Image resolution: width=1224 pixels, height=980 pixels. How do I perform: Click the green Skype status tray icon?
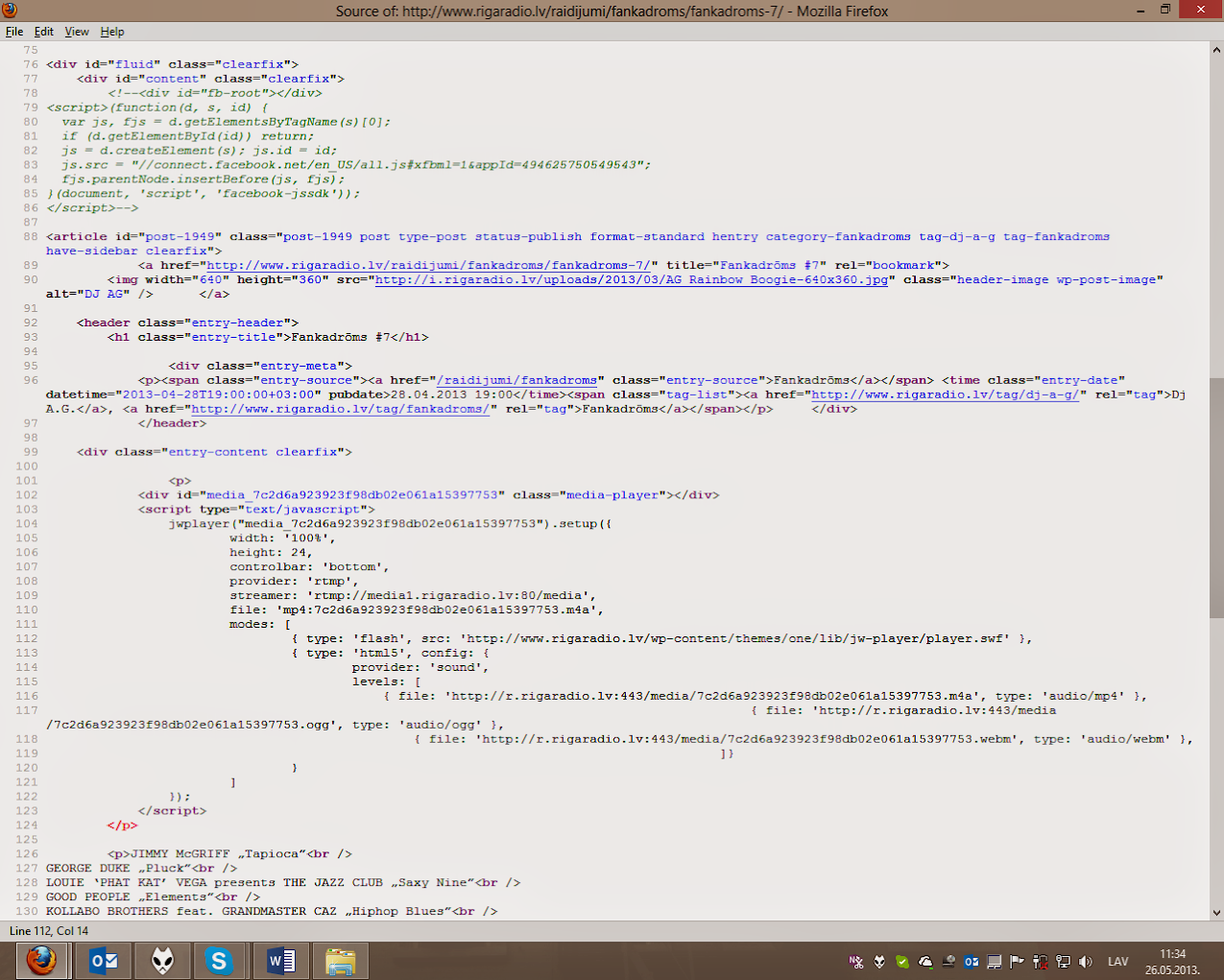point(902,962)
